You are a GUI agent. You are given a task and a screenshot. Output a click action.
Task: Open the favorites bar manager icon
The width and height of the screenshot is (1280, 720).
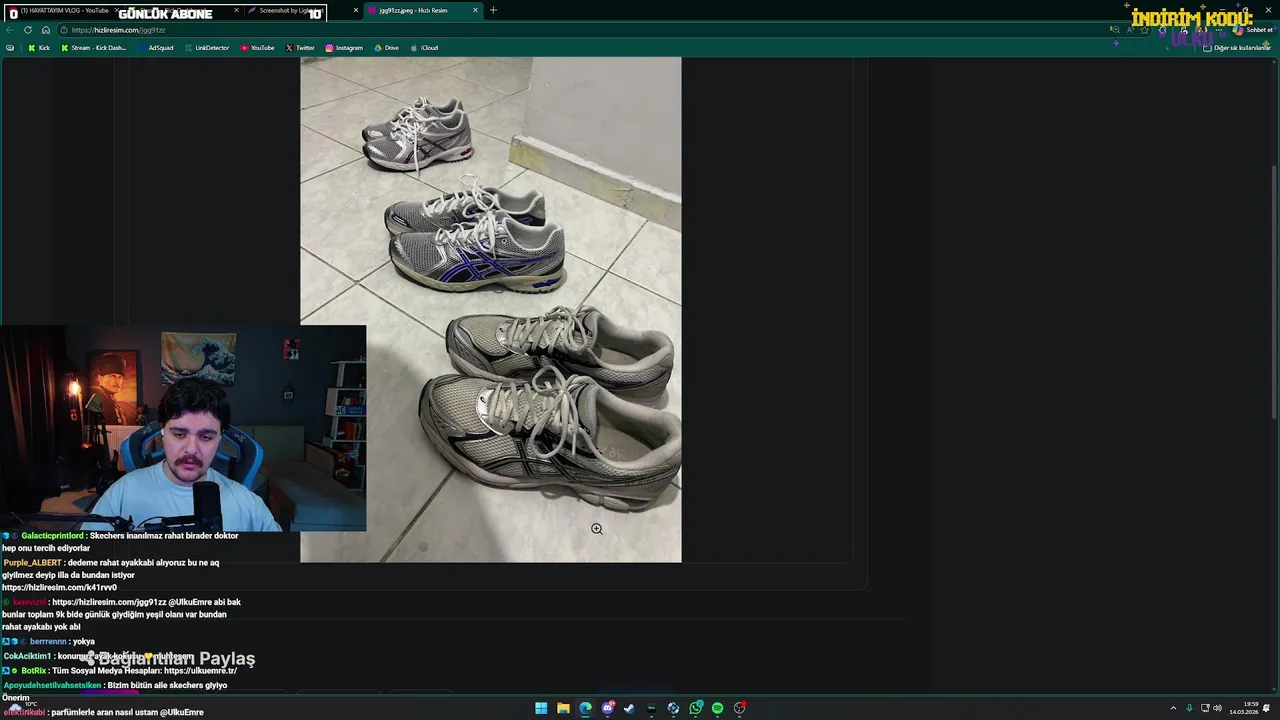click(x=10, y=48)
